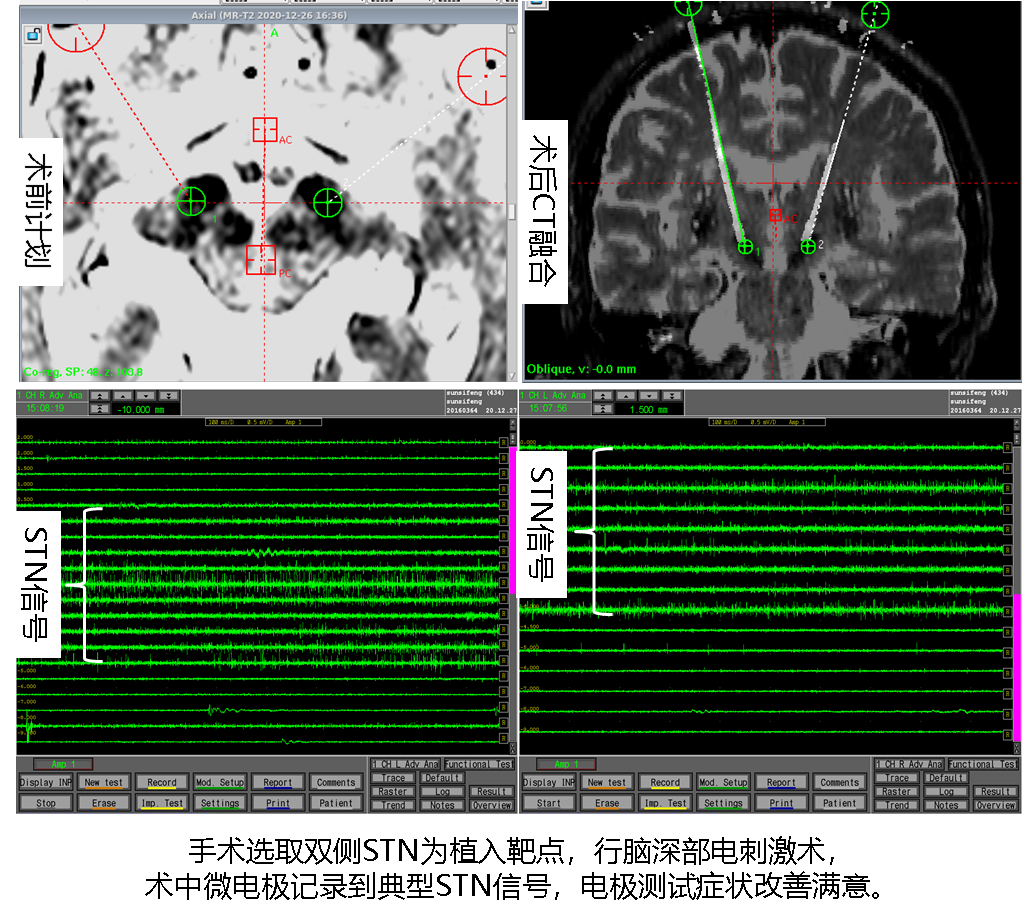
Task: Click target marker 2 on the coronal fusion image
Action: (x=808, y=246)
